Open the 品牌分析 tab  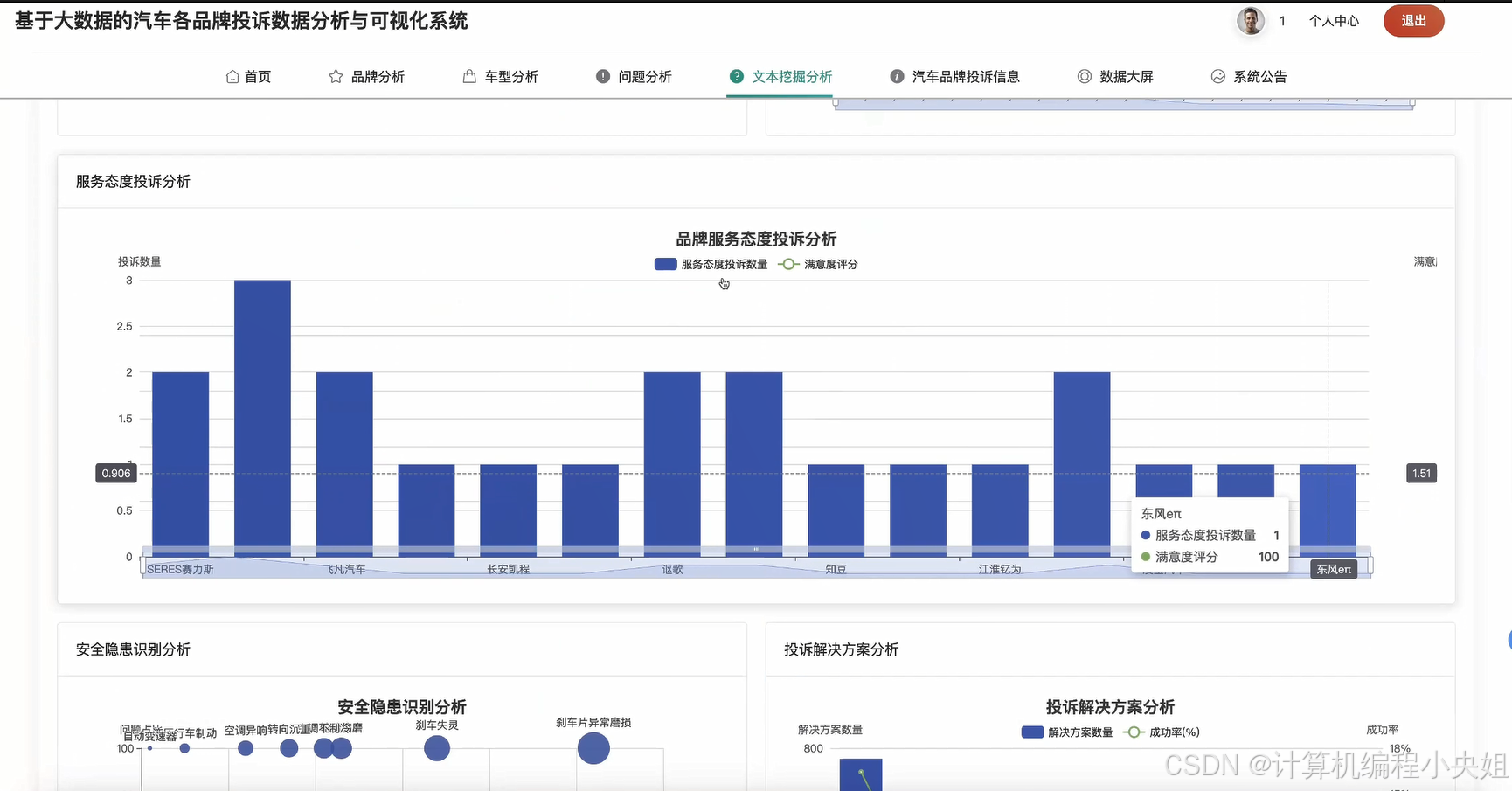pos(366,77)
